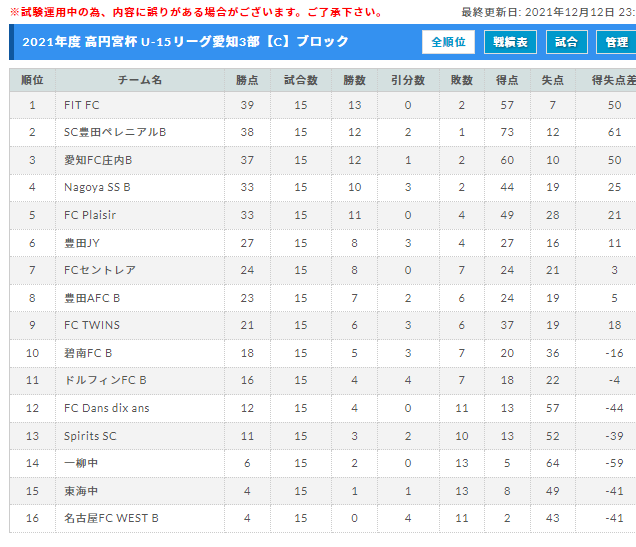
Task: Click the FC TWINS team name
Action: pos(92,325)
